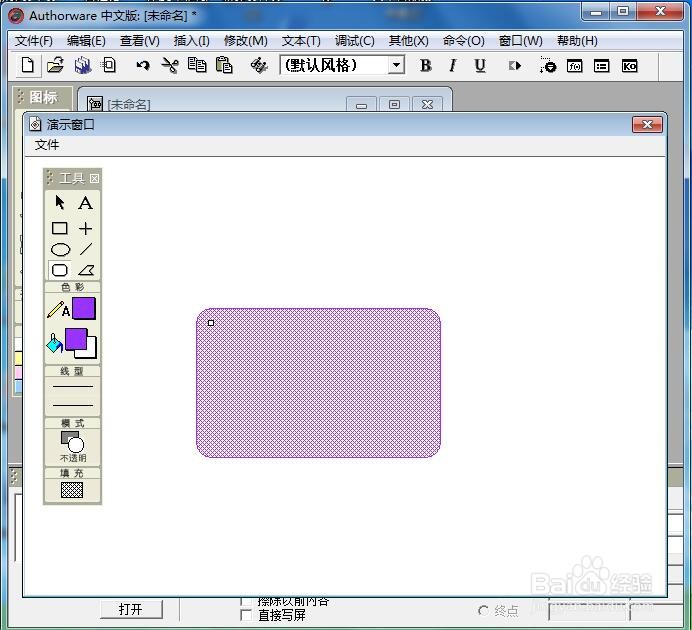Open the Knowledge Objects icon

click(x=629, y=66)
